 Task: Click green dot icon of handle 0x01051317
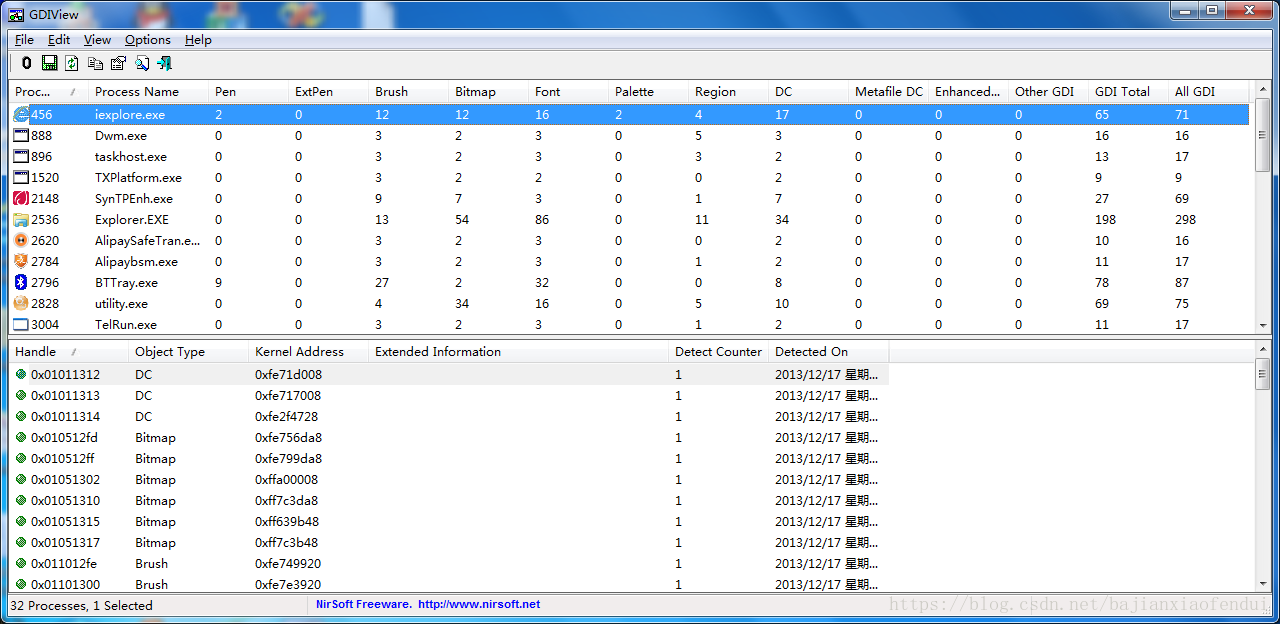(21, 542)
